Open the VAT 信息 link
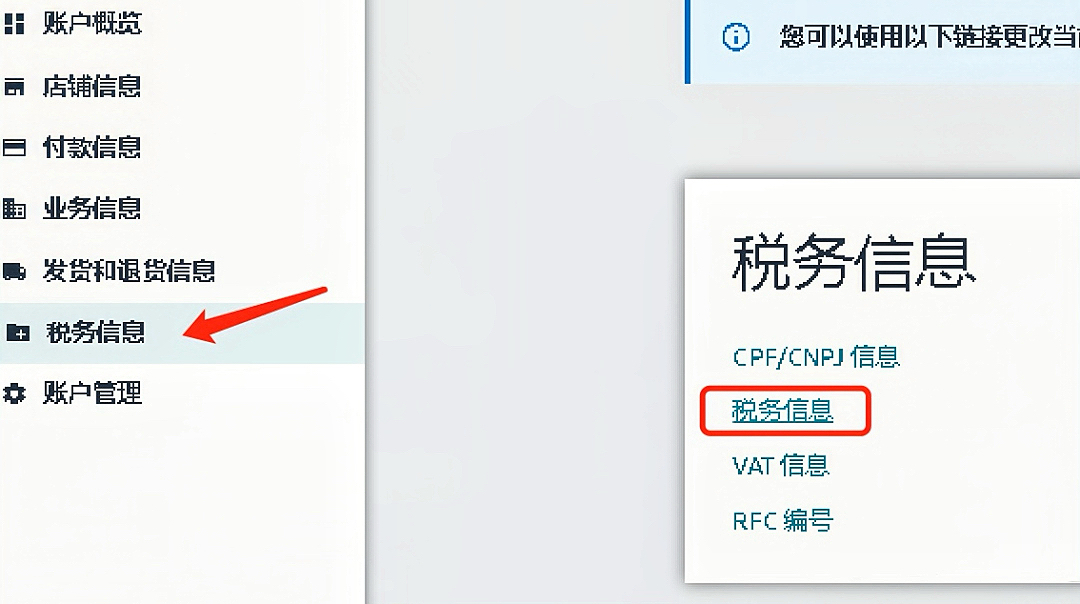The width and height of the screenshot is (1080, 604). click(x=781, y=466)
